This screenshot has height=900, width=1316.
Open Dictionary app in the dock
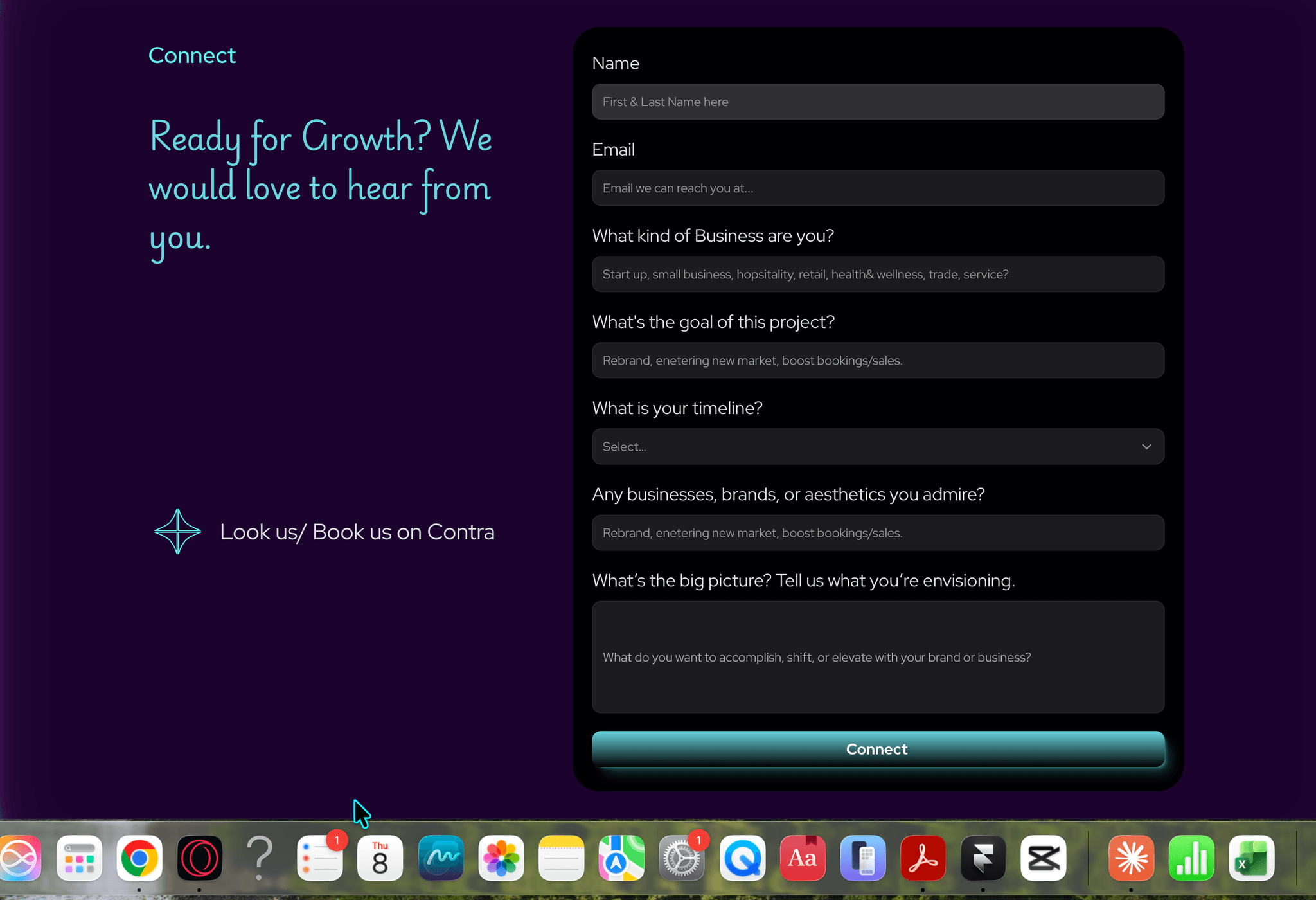(803, 858)
